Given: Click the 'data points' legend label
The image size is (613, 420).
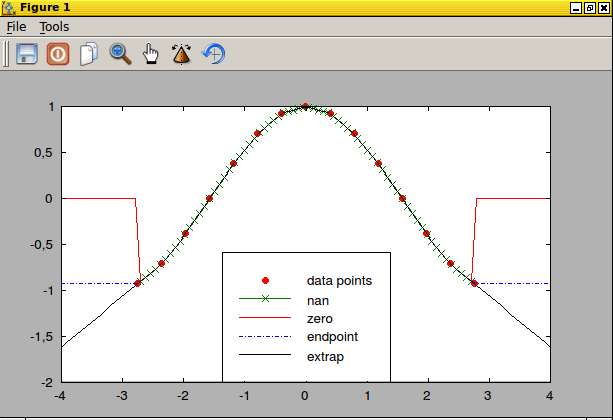Looking at the screenshot, I should point(339,281).
